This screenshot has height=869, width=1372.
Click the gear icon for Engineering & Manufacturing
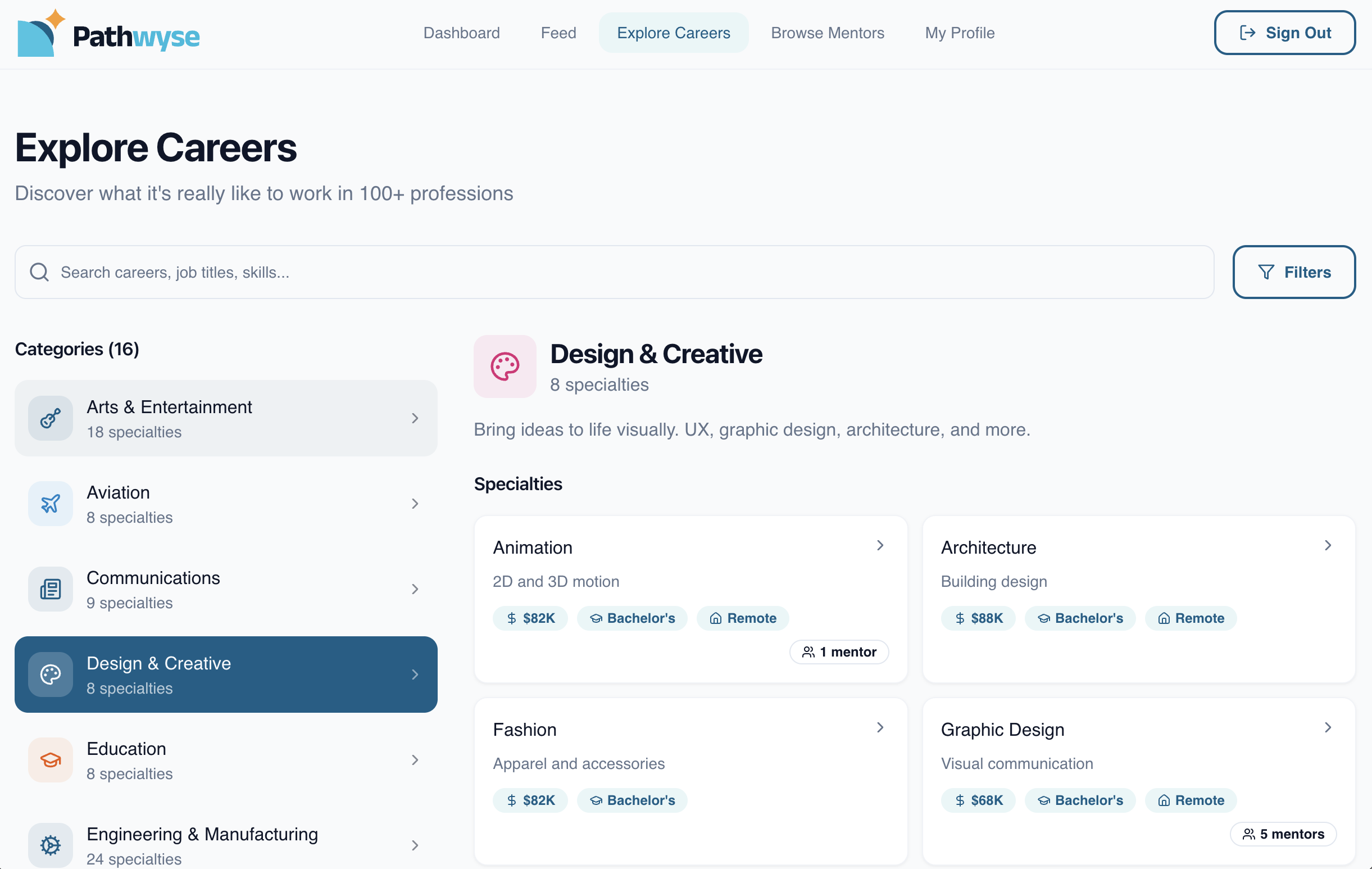coord(50,845)
